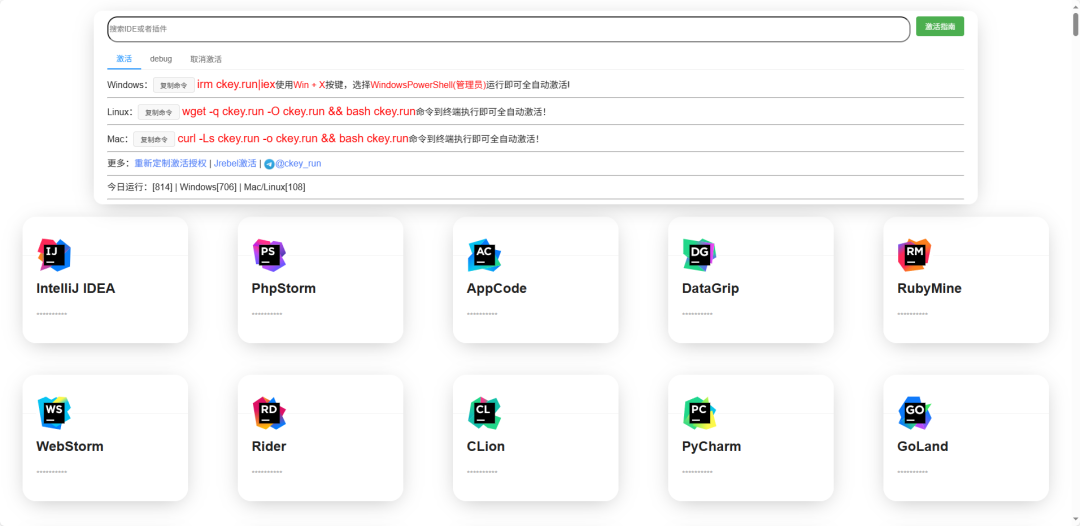Click the PyCharm logo icon
This screenshot has width=1080, height=526.
pyautogui.click(x=699, y=412)
